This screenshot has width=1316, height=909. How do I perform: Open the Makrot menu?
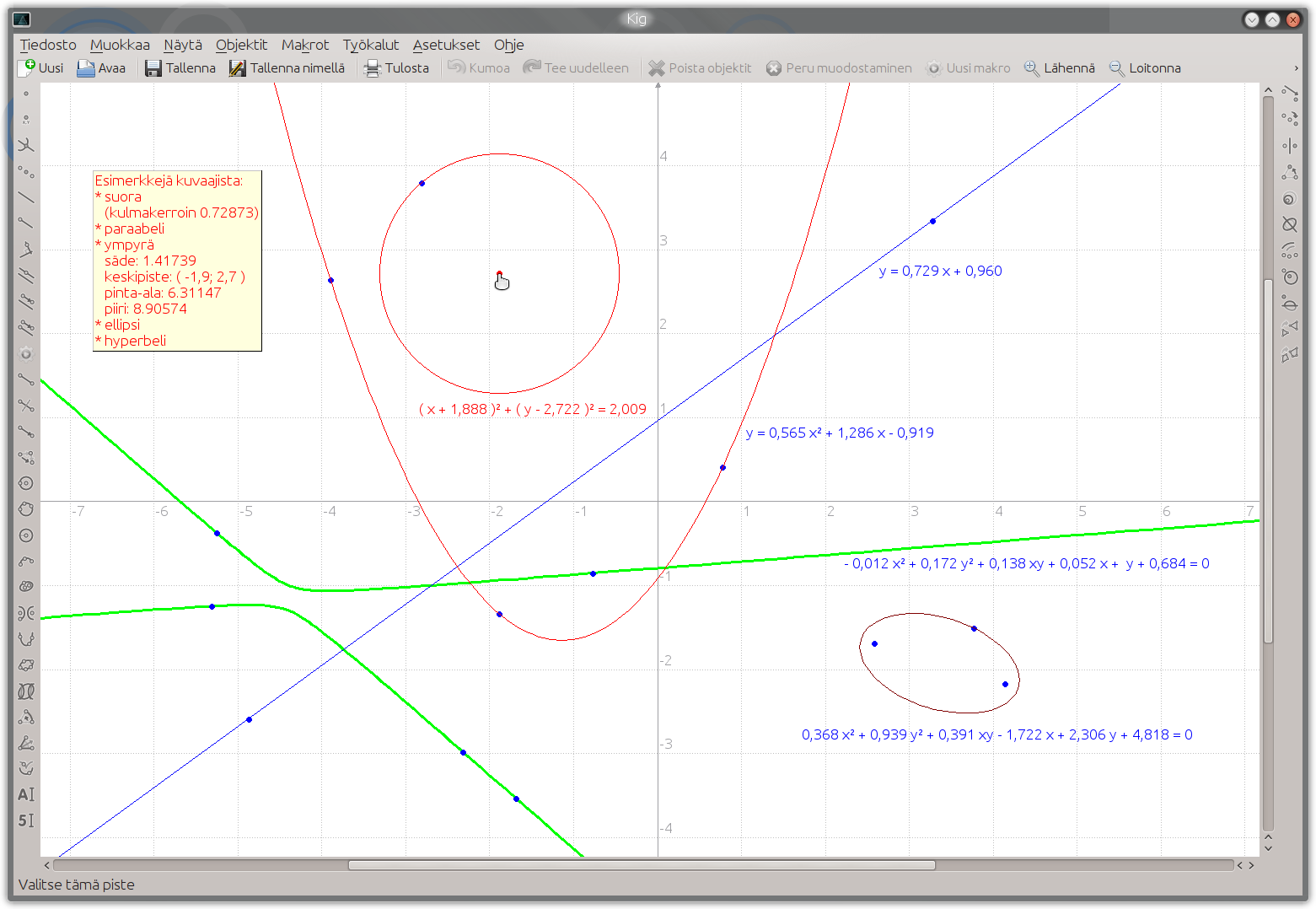pos(305,45)
